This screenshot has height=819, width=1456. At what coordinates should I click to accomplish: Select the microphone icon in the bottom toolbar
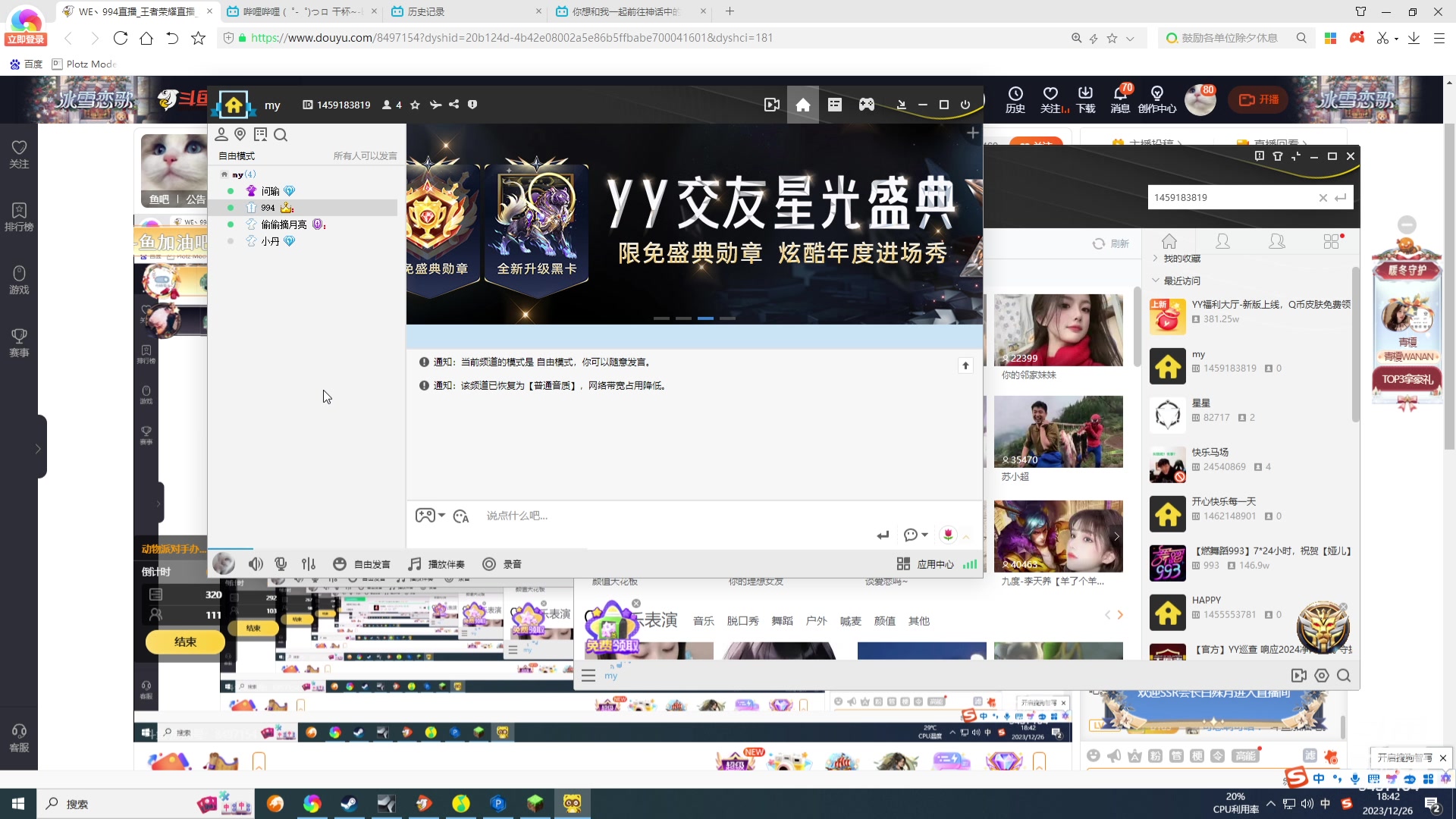pos(281,563)
